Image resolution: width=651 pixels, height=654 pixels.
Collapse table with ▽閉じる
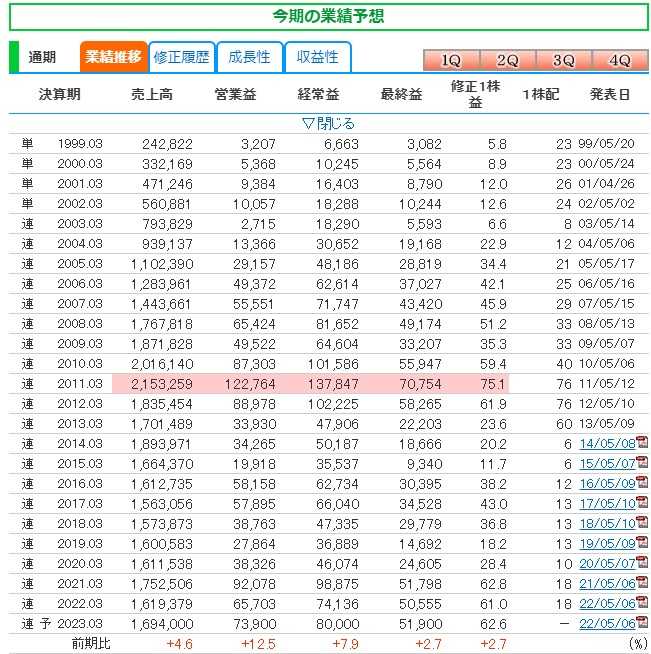tap(328, 123)
